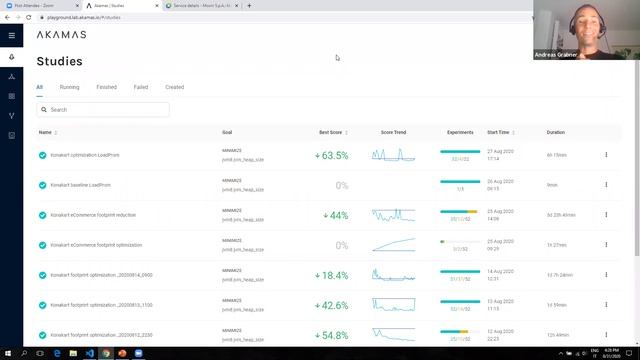Open Visual Studio Code from taskbar
Image resolution: width=640 pixels, height=360 pixels.
coord(89,353)
